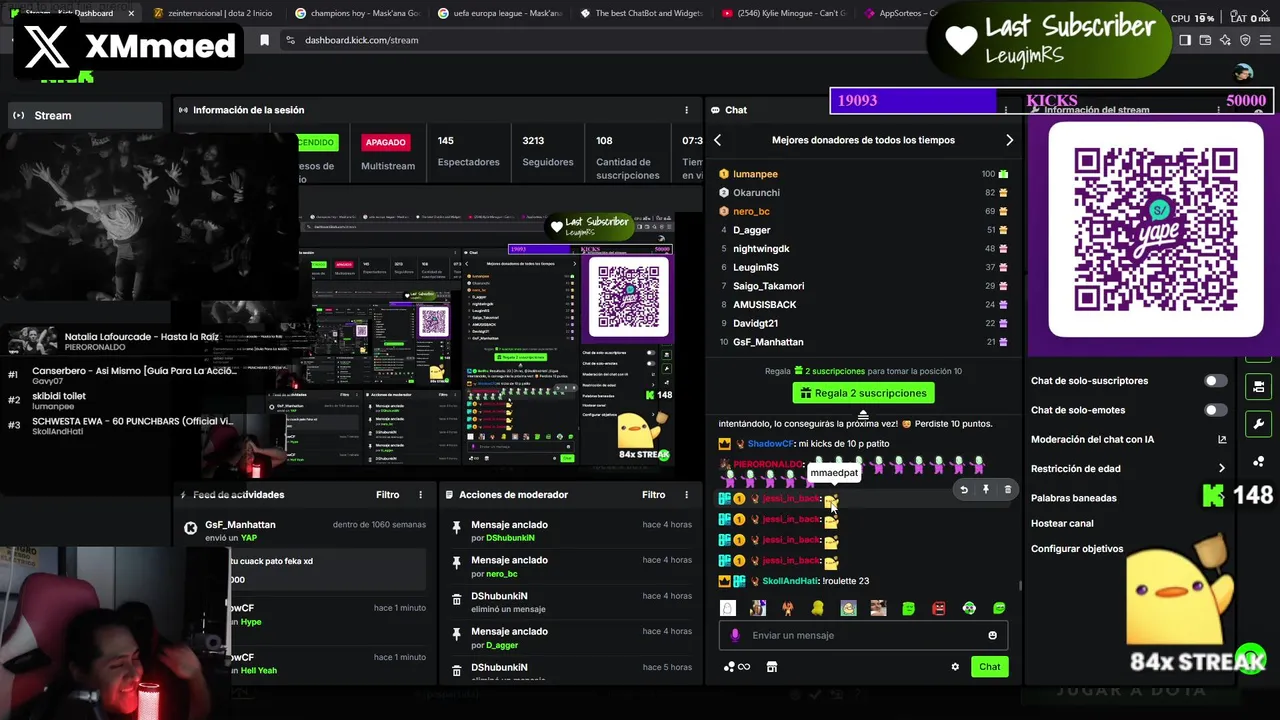Pick the first white ghost emote
This screenshot has height=720, width=1280.
(x=728, y=608)
